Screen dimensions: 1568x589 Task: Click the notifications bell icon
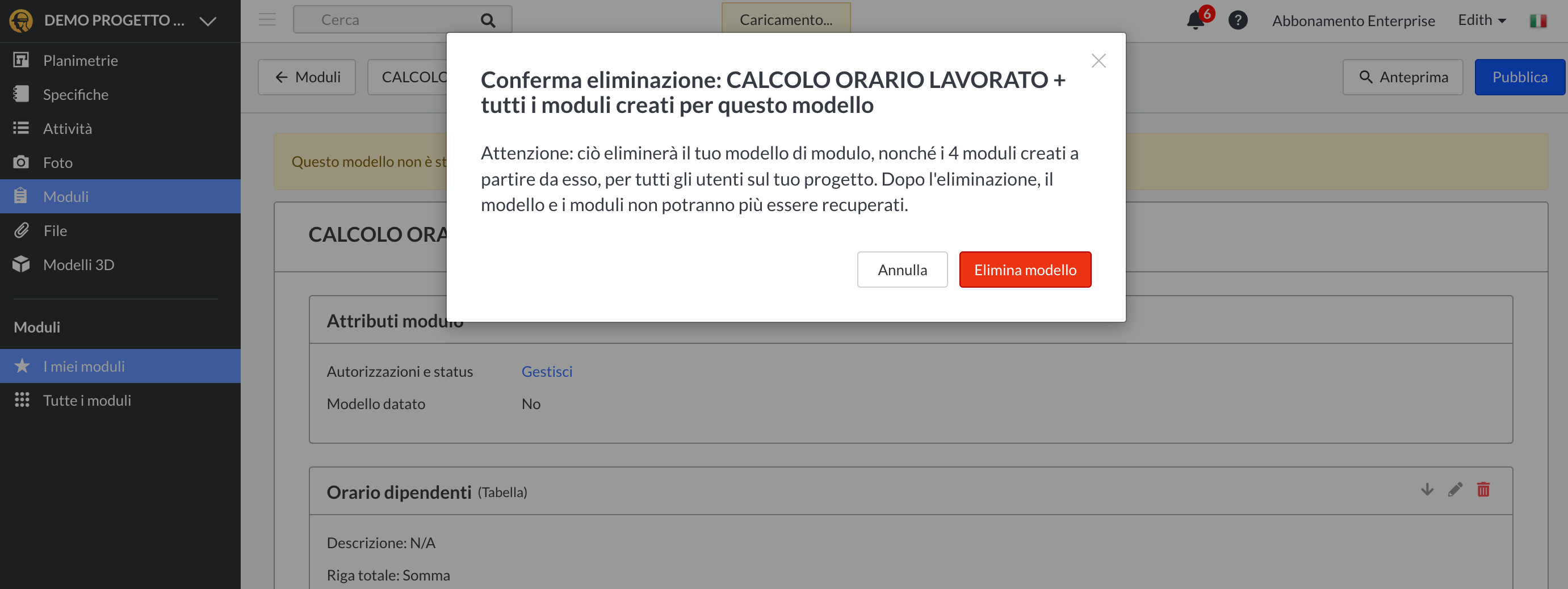pos(1196,20)
